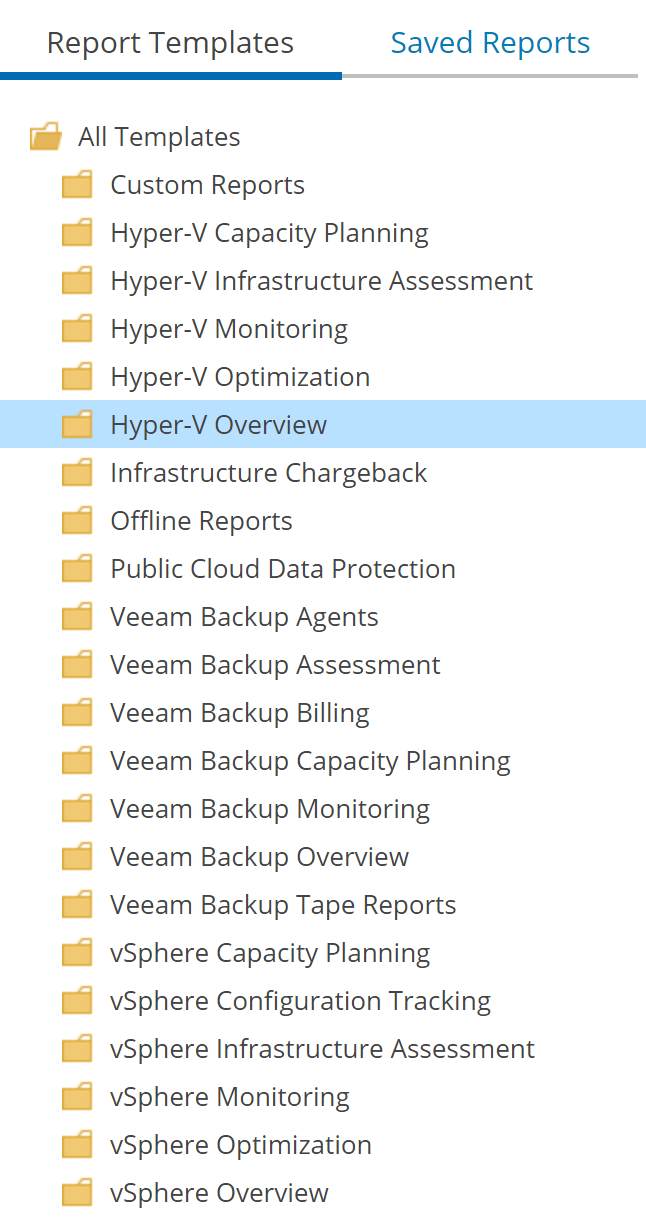This screenshot has width=646, height=1220.
Task: Click the Public Cloud Data Protection folder icon
Action: pos(77,568)
